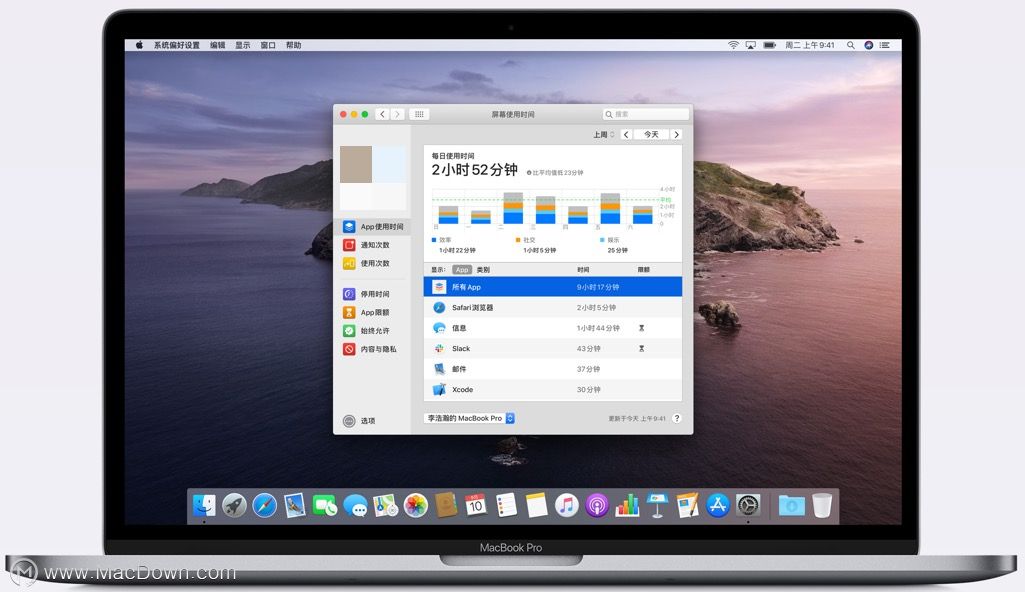
Task: Open the 李浩瀚的 MacBook Pro device dropdown
Action: click(469, 418)
